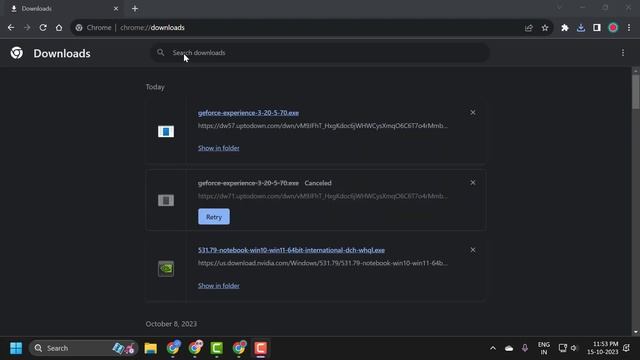Close the Downloads tab
Screen dimensions: 640x360
pyautogui.click(x=116, y=9)
